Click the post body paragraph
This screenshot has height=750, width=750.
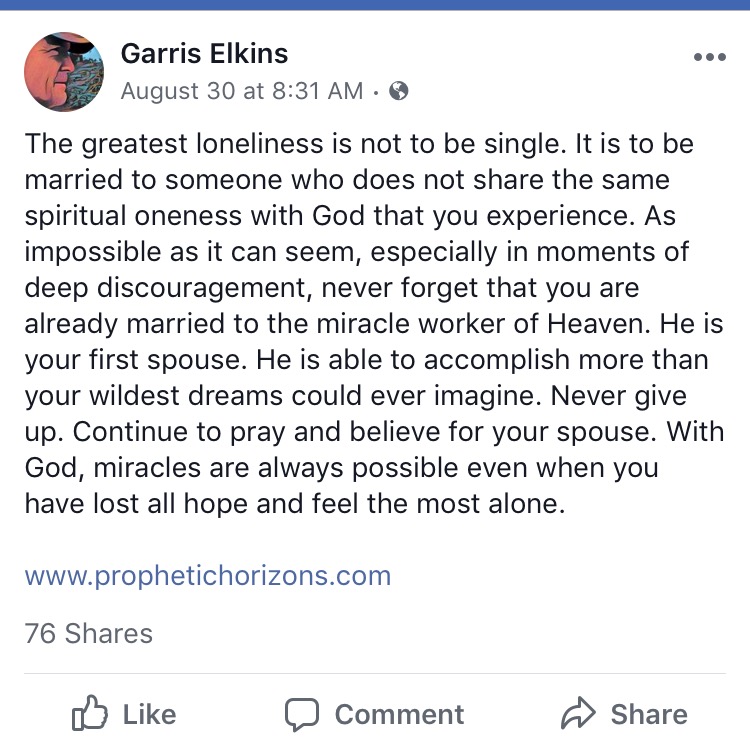[x=374, y=323]
